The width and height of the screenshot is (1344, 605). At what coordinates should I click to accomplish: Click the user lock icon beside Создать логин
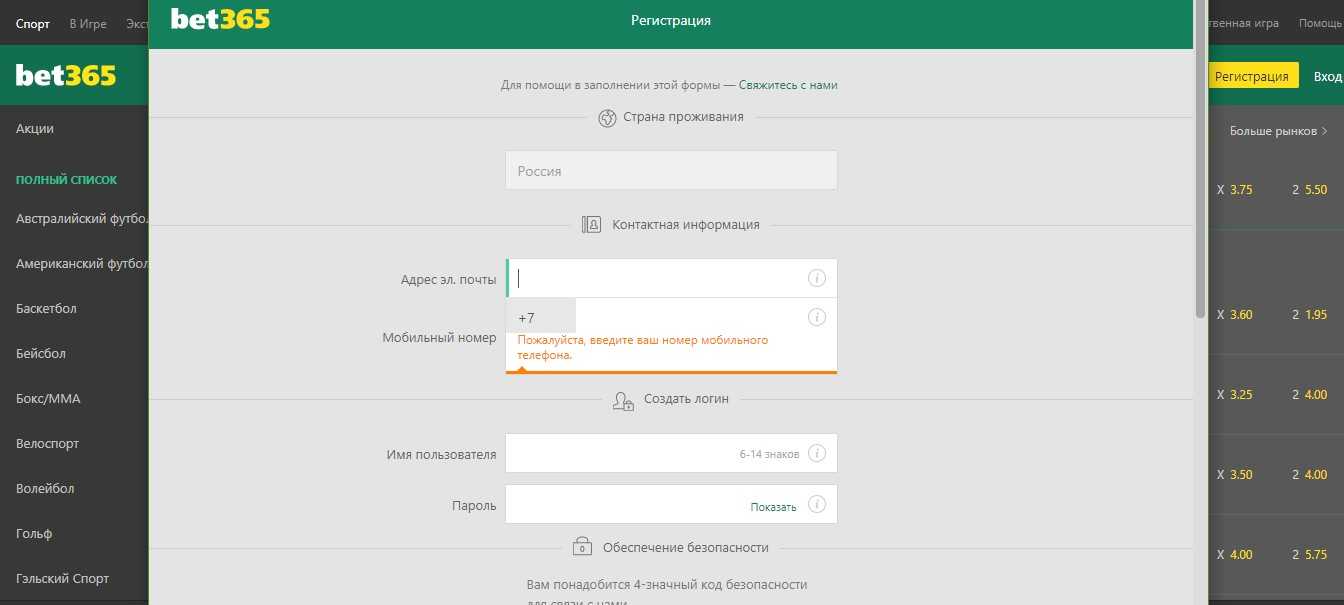[623, 400]
